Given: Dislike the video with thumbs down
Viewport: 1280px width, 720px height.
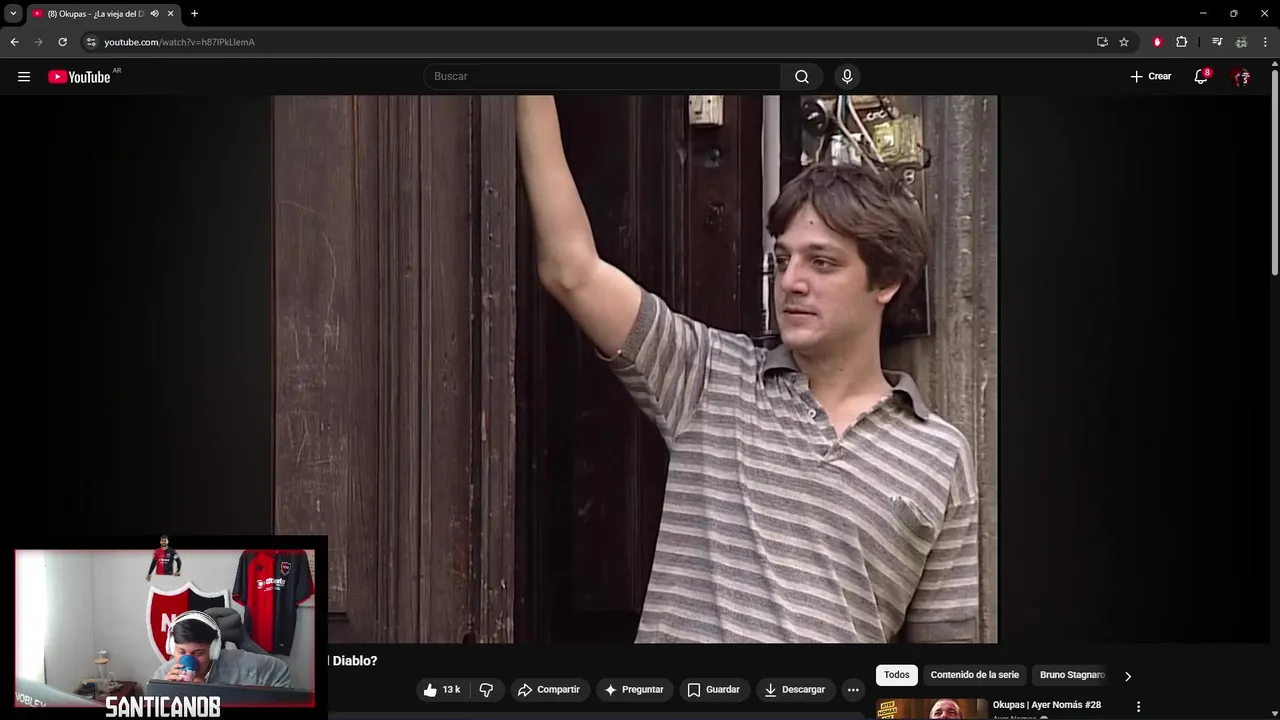Looking at the screenshot, I should click(x=486, y=690).
